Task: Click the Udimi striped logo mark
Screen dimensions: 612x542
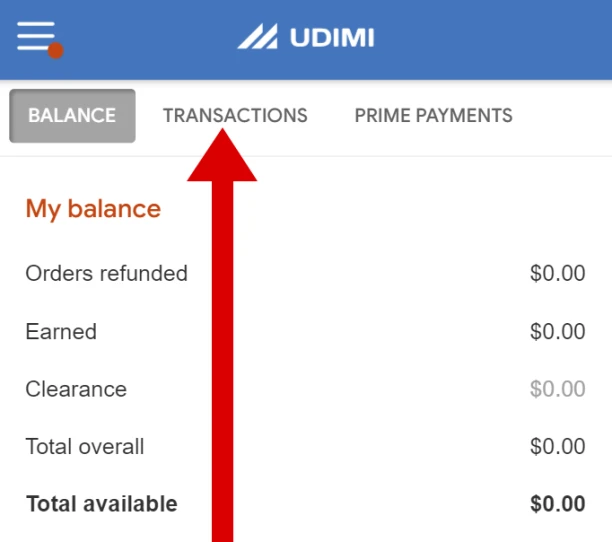Action: pyautogui.click(x=257, y=38)
